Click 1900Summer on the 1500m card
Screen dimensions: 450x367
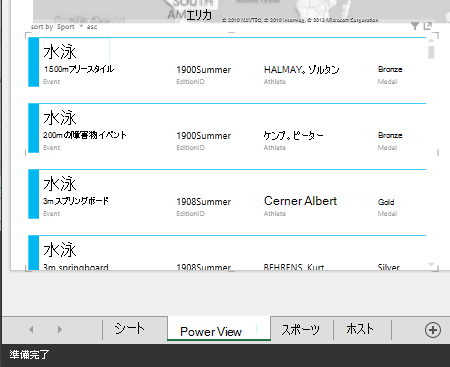pyautogui.click(x=204, y=70)
